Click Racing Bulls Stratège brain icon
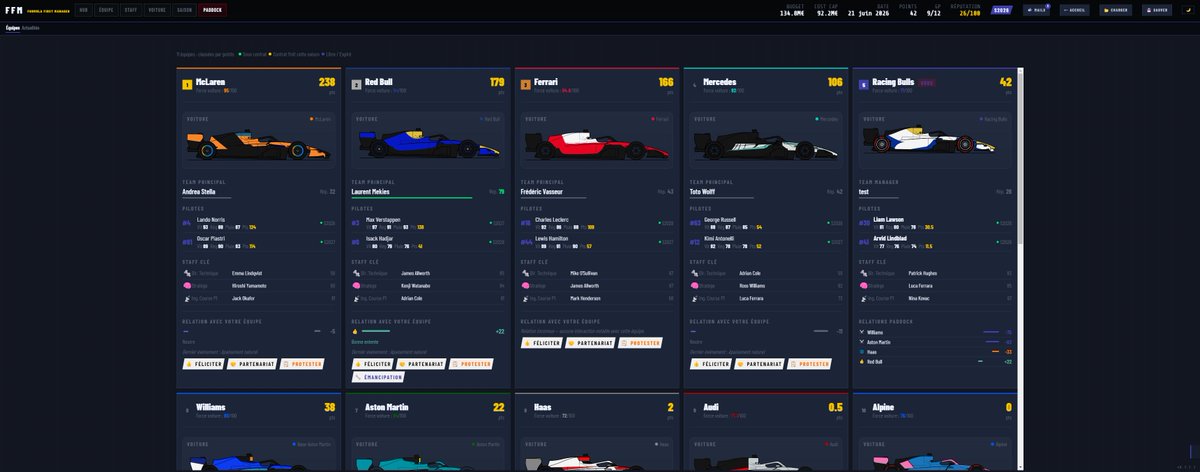This screenshot has height=472, width=1200. tap(863, 285)
